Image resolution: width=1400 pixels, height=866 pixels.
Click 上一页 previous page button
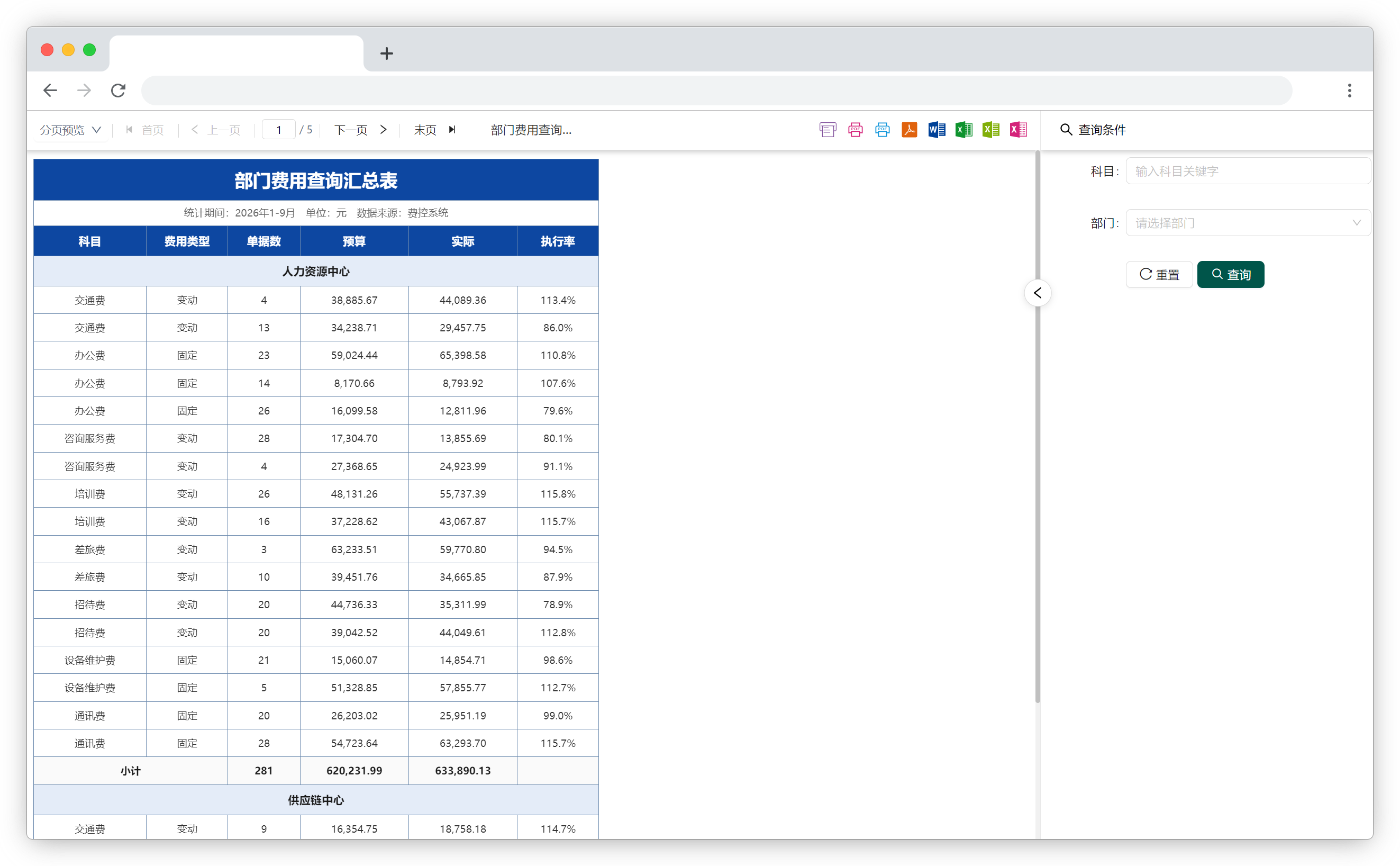[x=216, y=130]
